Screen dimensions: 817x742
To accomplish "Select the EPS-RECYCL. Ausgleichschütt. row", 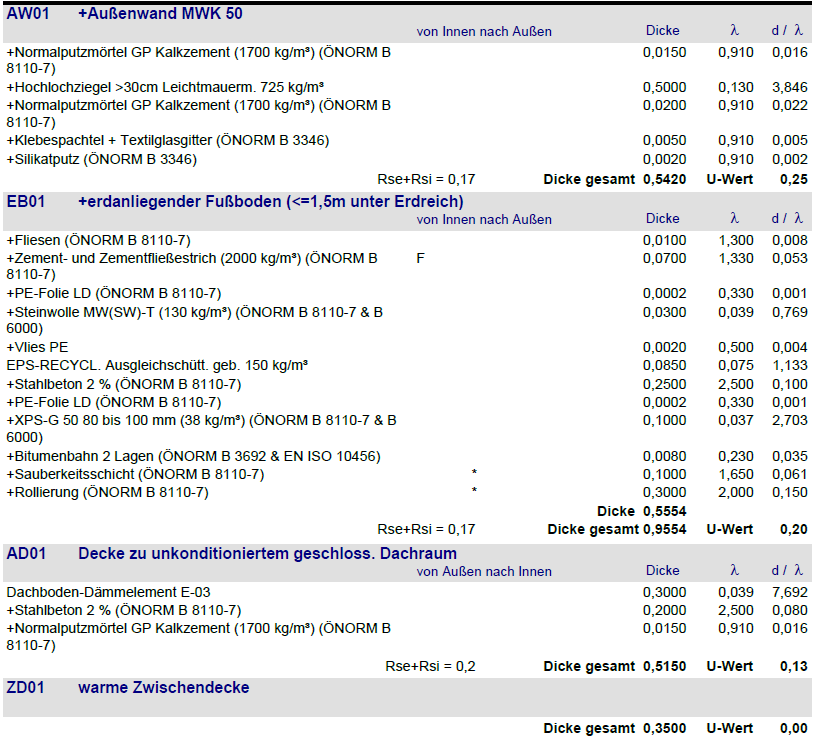I will coord(157,366).
